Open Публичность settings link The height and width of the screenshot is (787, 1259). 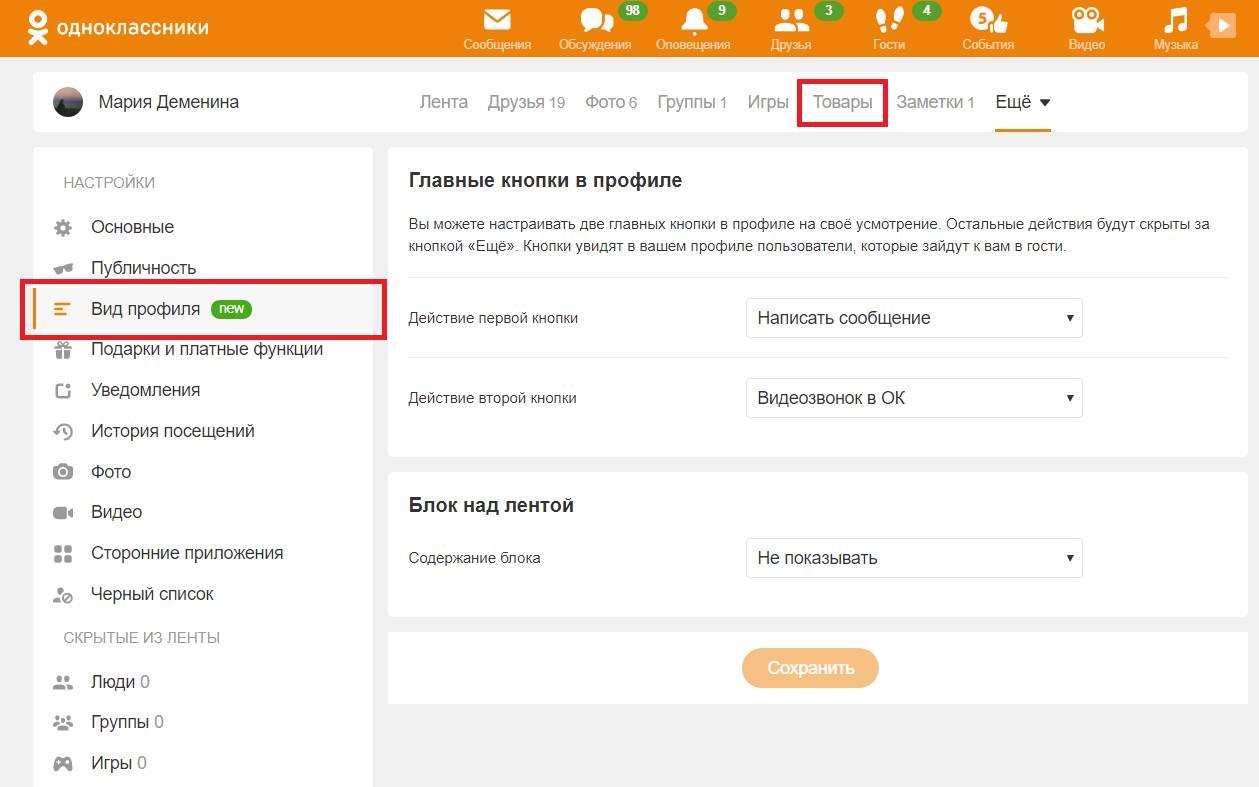(x=143, y=268)
